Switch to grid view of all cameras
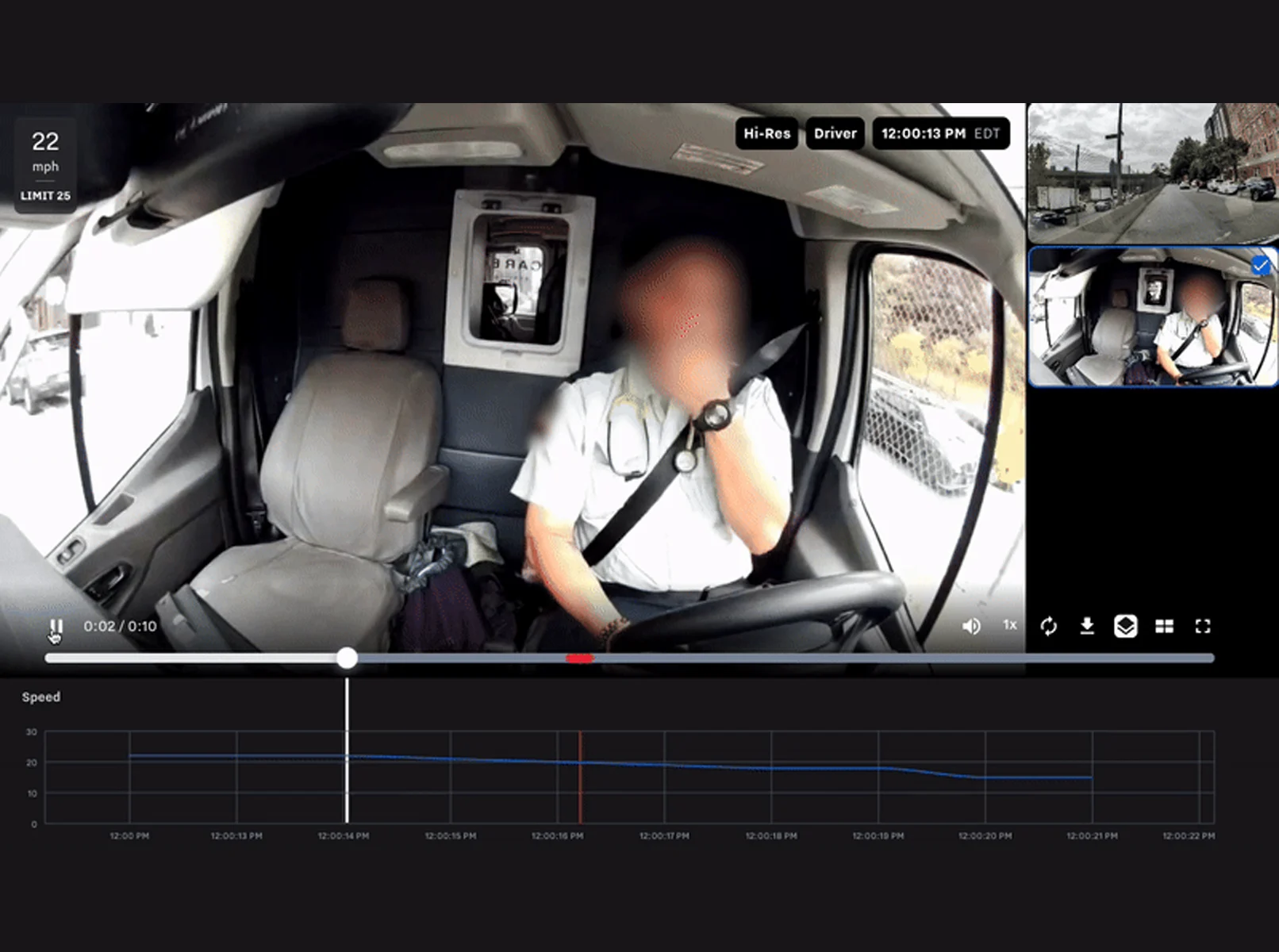Image resolution: width=1279 pixels, height=952 pixels. (x=1165, y=626)
